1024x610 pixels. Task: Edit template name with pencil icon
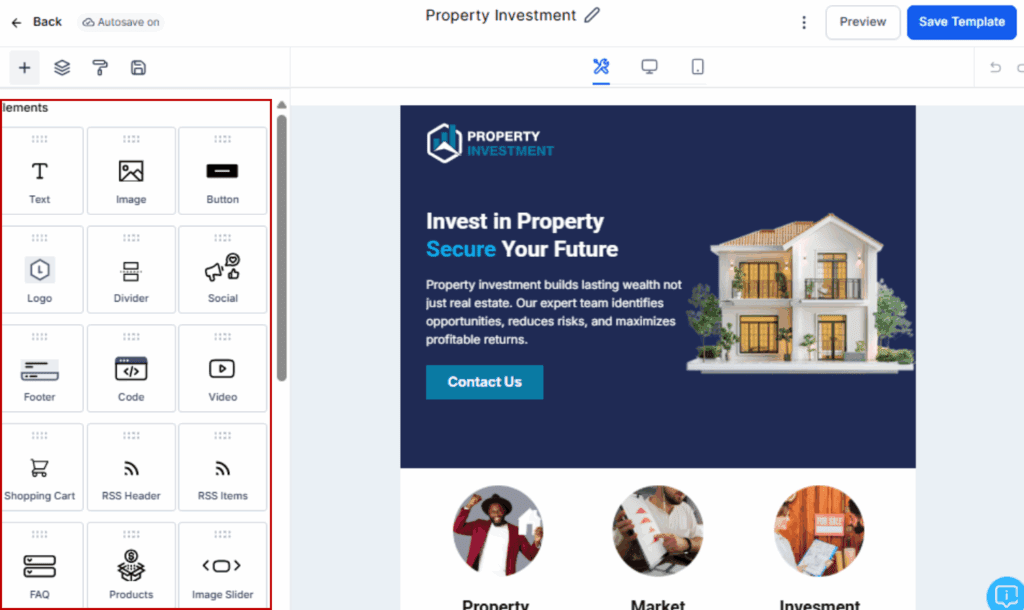(592, 15)
